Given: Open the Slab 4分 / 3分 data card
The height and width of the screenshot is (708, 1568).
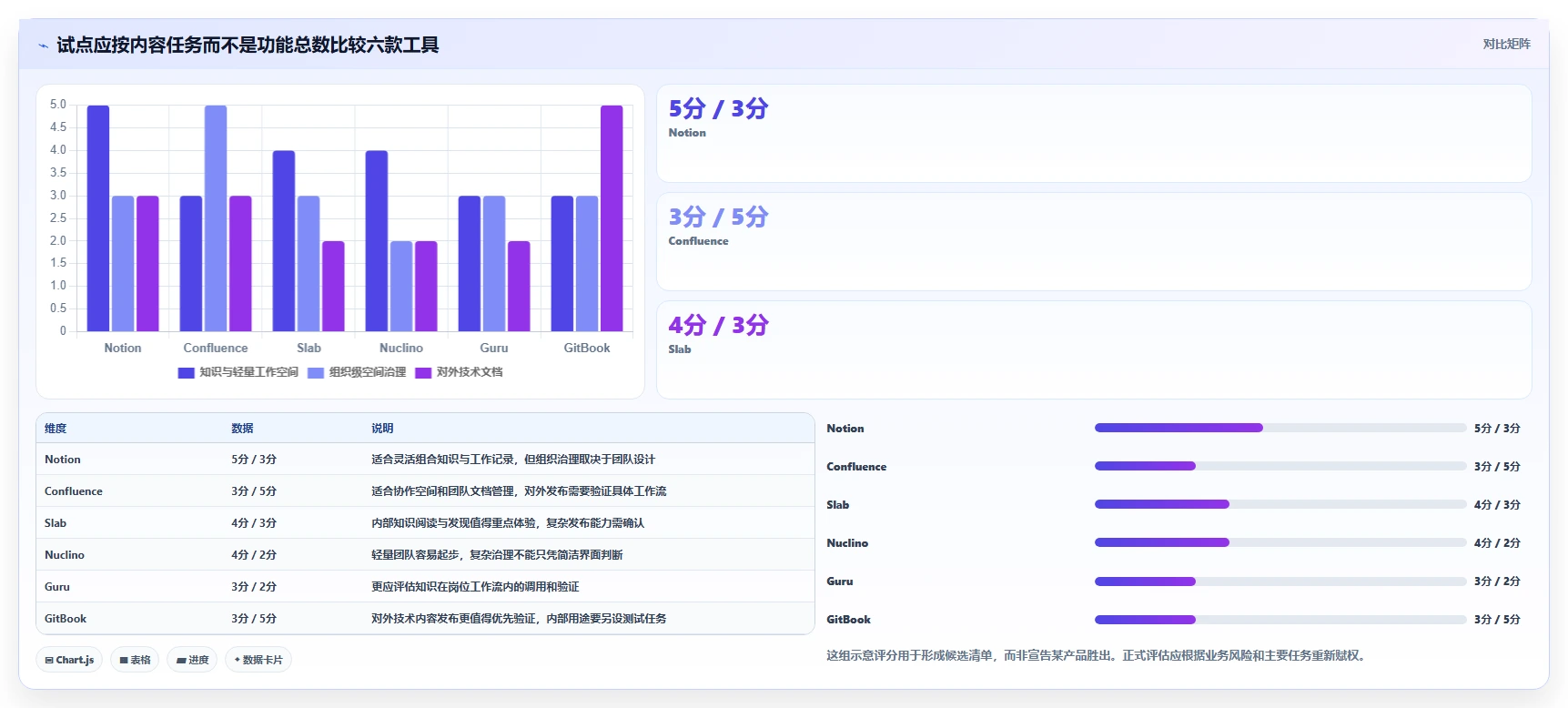Looking at the screenshot, I should pyautogui.click(x=1094, y=350).
